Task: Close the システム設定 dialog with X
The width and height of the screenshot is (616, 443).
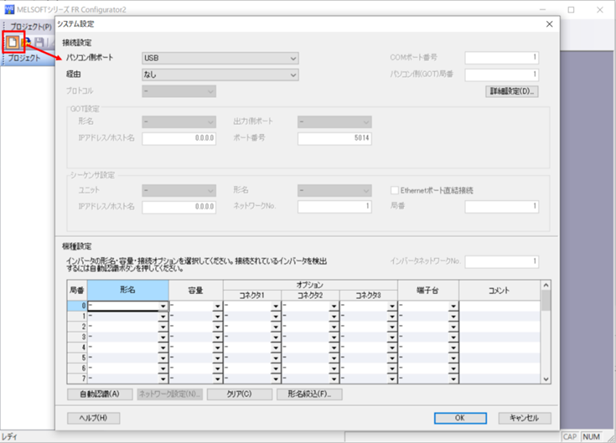Action: coord(549,24)
